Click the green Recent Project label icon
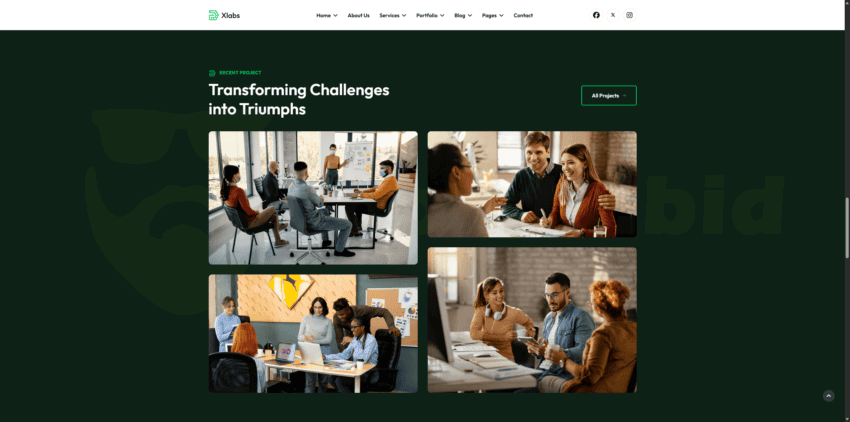Image resolution: width=850 pixels, height=422 pixels. point(212,73)
